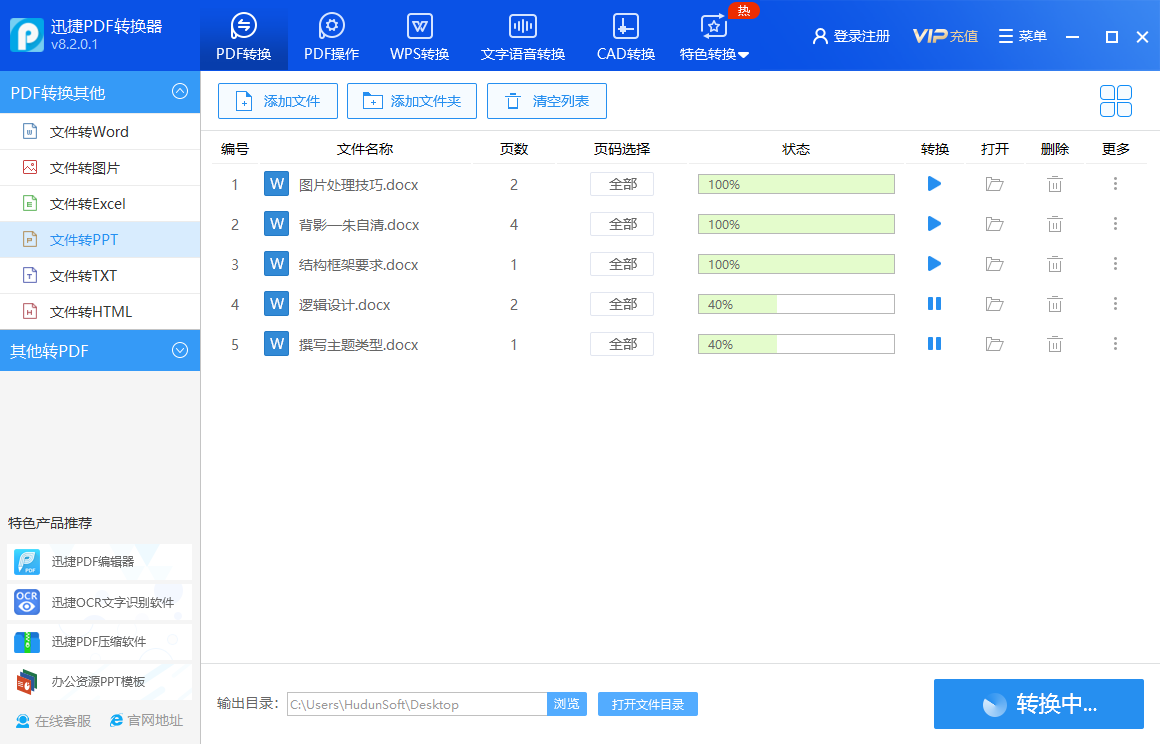The width and height of the screenshot is (1160, 744).
Task: Click the Word icon of 图片处理技巧.docx
Action: (277, 183)
